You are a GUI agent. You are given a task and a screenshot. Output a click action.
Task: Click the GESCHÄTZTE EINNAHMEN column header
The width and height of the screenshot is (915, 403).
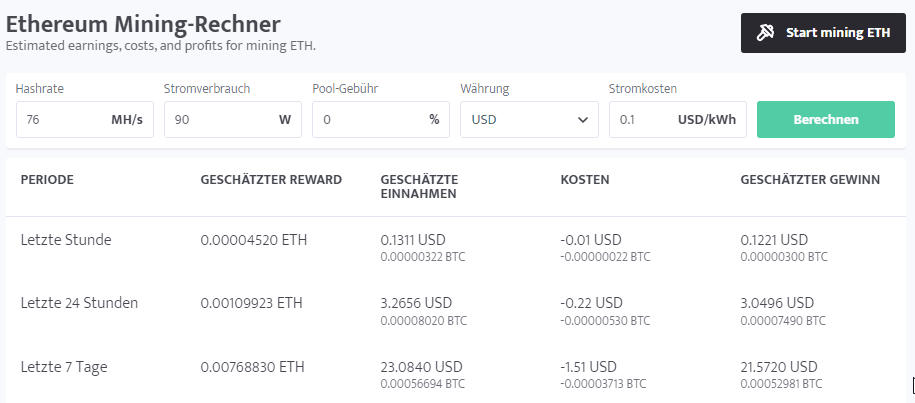tap(419, 187)
